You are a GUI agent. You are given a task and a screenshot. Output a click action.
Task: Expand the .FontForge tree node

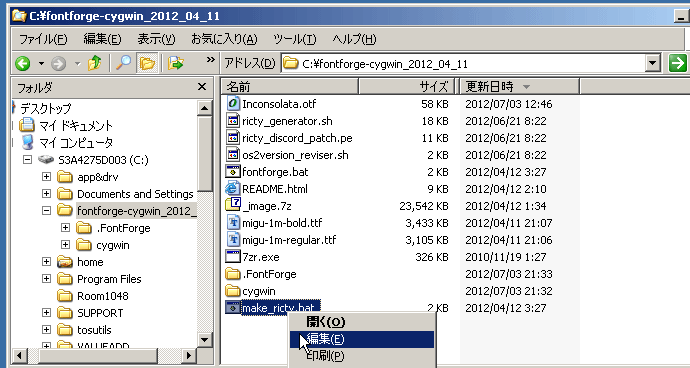(66, 228)
